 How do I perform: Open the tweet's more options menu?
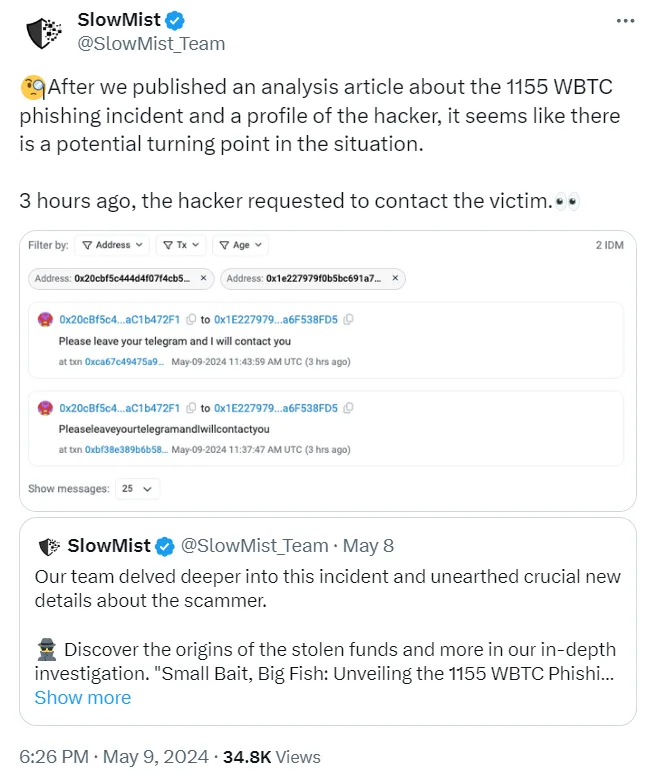tap(624, 21)
